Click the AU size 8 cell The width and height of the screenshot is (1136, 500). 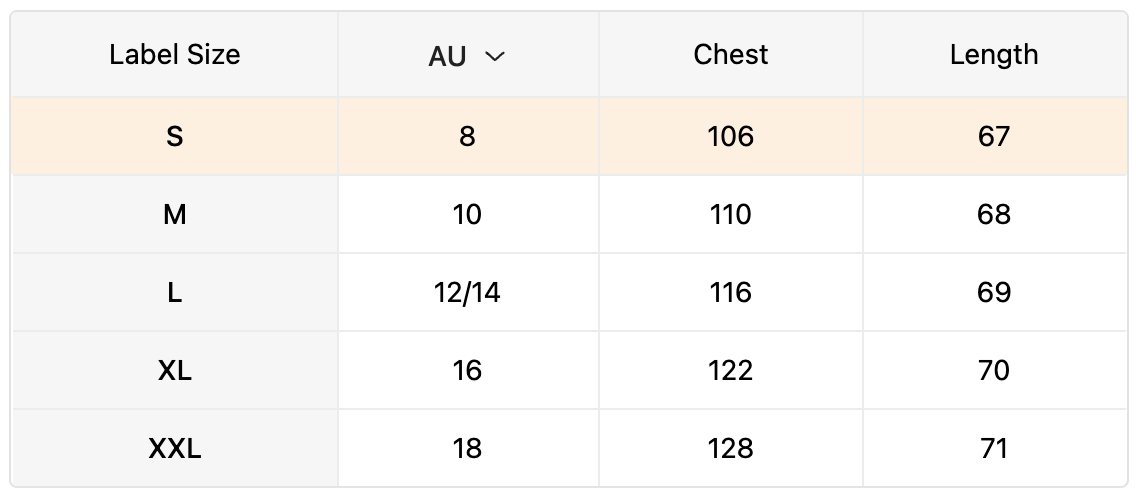click(468, 136)
